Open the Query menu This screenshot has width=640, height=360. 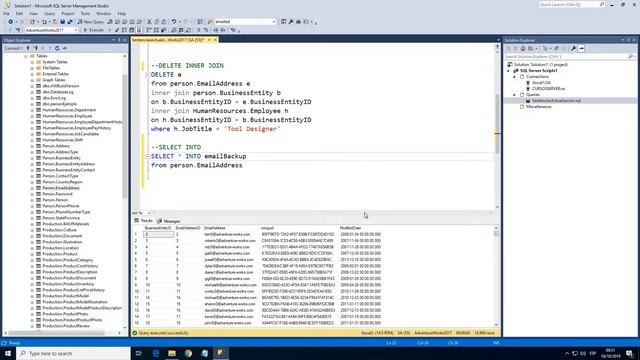[49, 13]
